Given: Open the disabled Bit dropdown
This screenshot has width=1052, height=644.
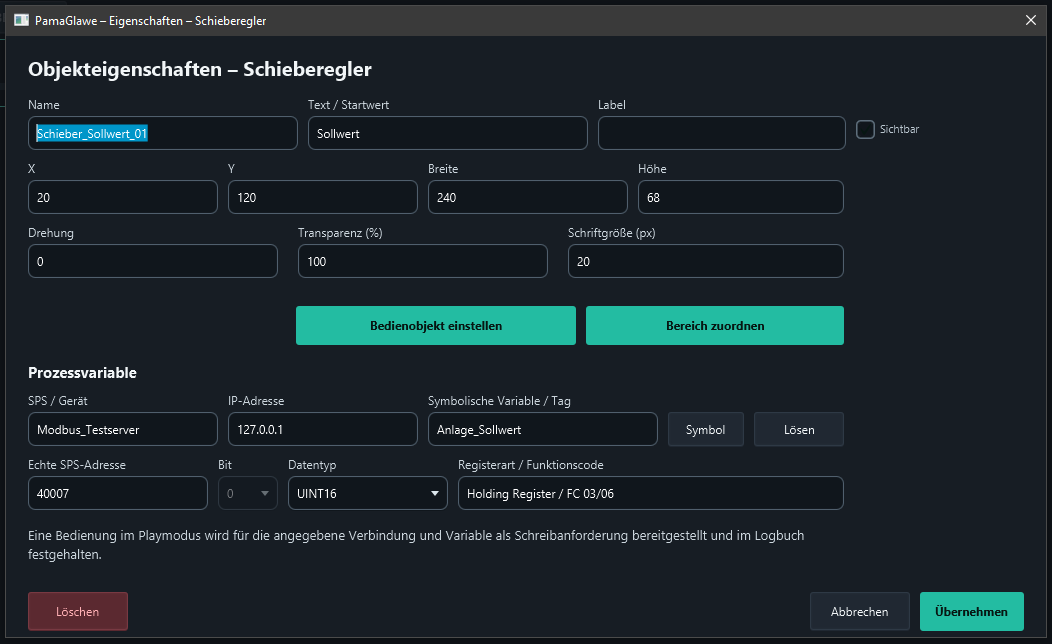Looking at the screenshot, I should point(248,493).
